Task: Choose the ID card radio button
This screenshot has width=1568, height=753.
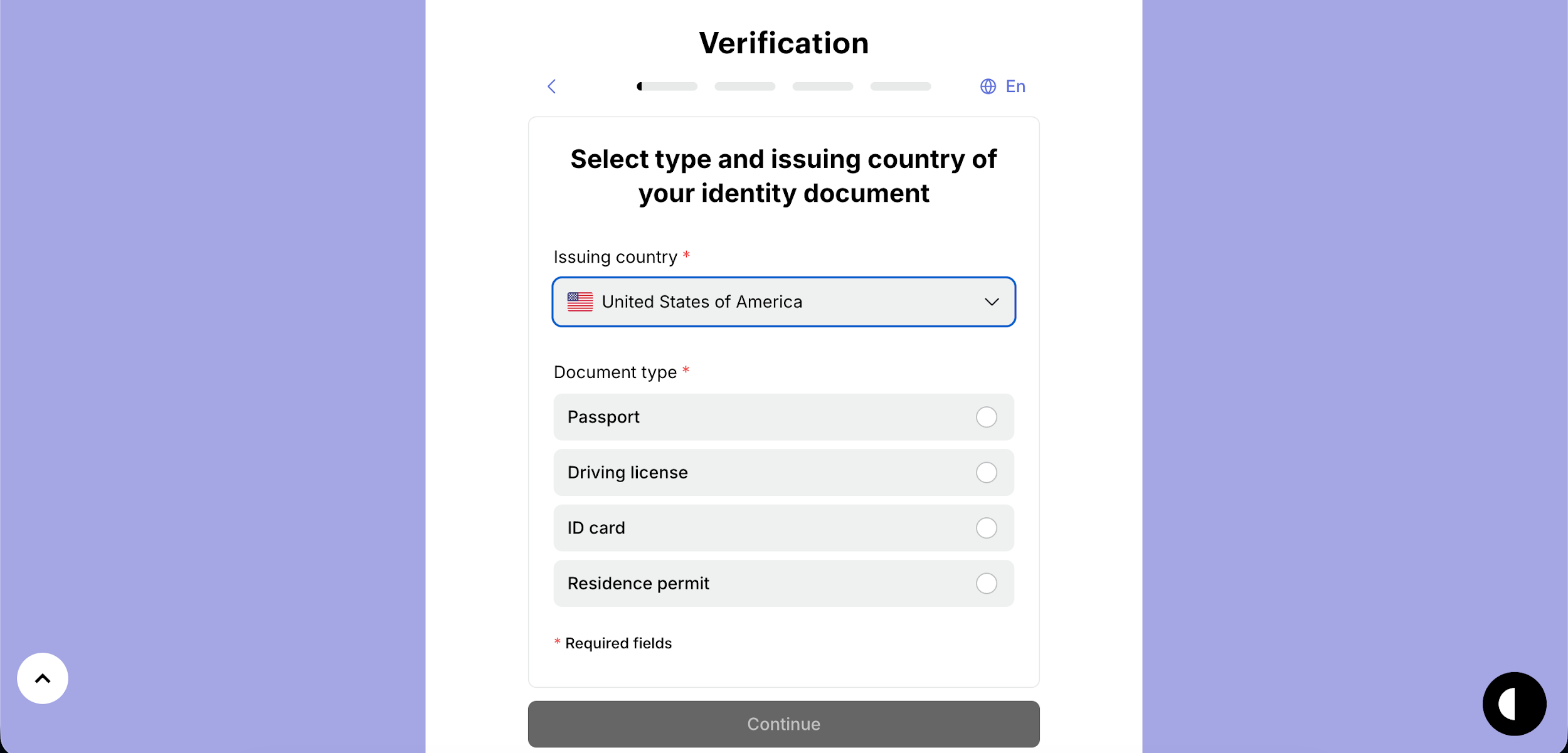Action: (x=986, y=528)
